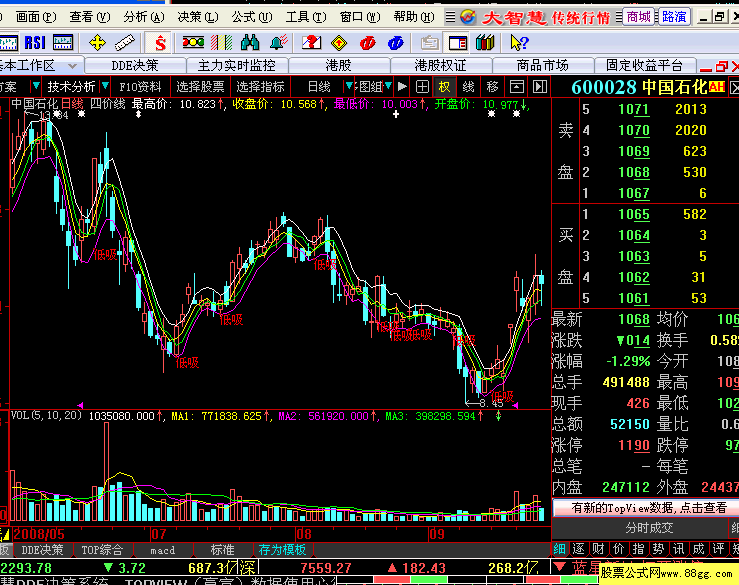Click the TopView new data notice
This screenshot has height=585, width=739.
(649, 508)
